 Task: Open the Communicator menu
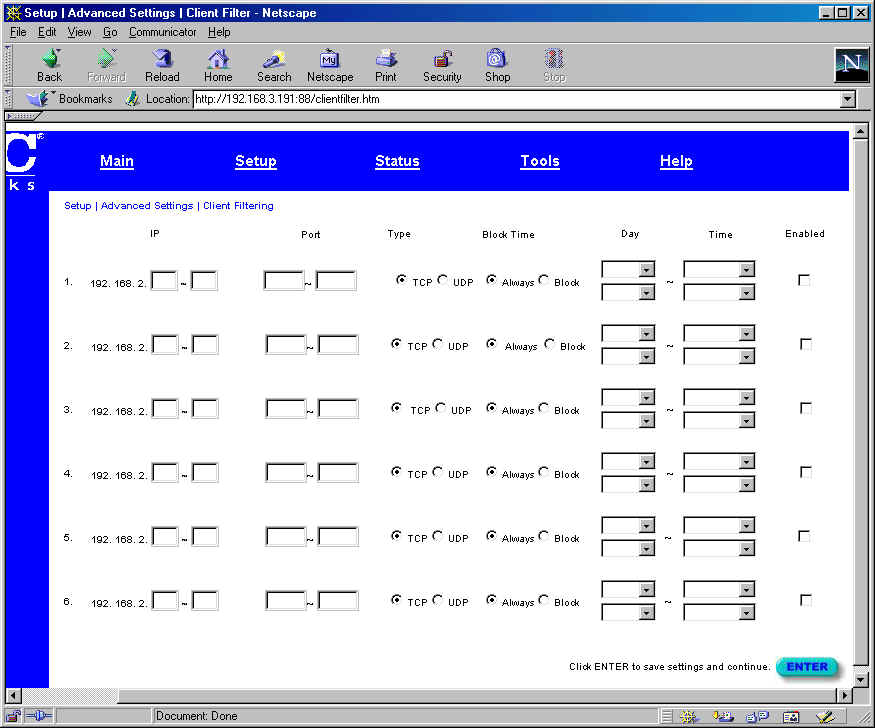(162, 32)
